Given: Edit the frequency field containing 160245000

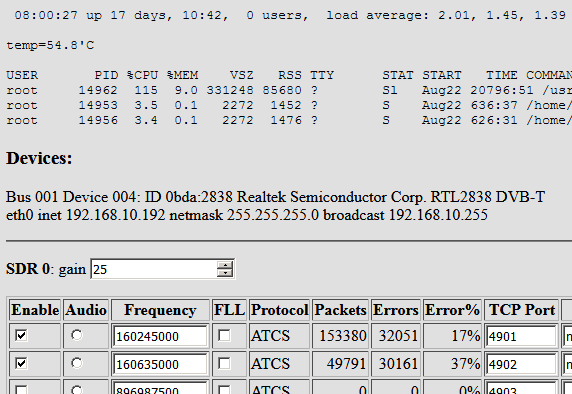Looking at the screenshot, I should [160, 336].
